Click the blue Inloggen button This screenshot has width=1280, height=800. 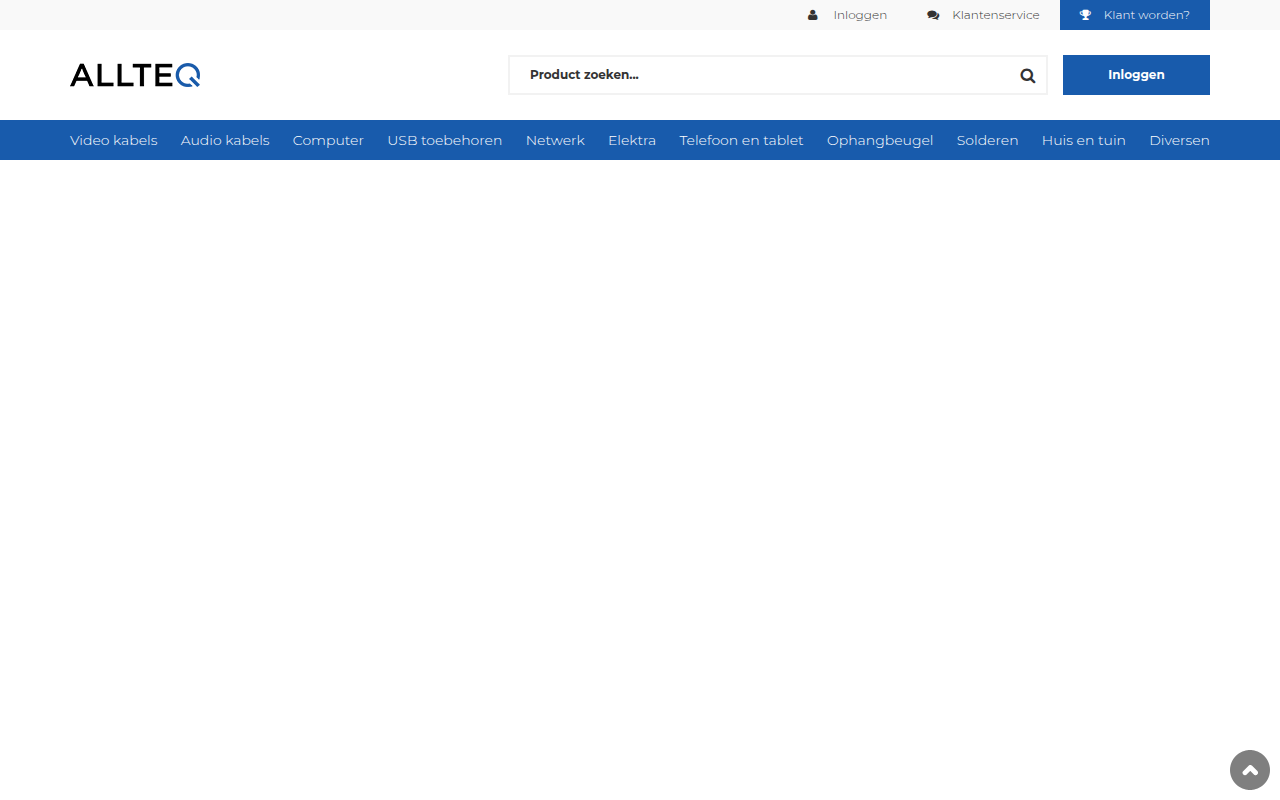point(1136,75)
